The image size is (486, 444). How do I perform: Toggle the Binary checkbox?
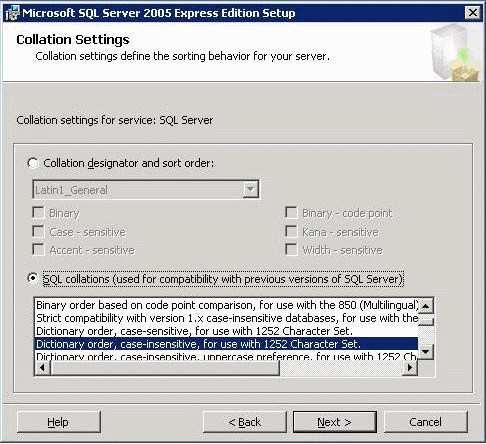(x=38, y=212)
